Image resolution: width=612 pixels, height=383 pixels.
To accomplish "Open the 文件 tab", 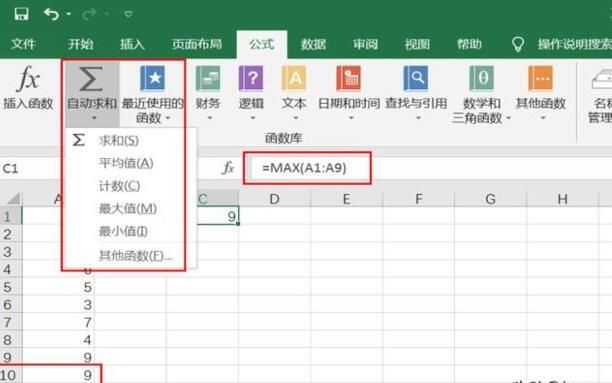I will [x=23, y=44].
